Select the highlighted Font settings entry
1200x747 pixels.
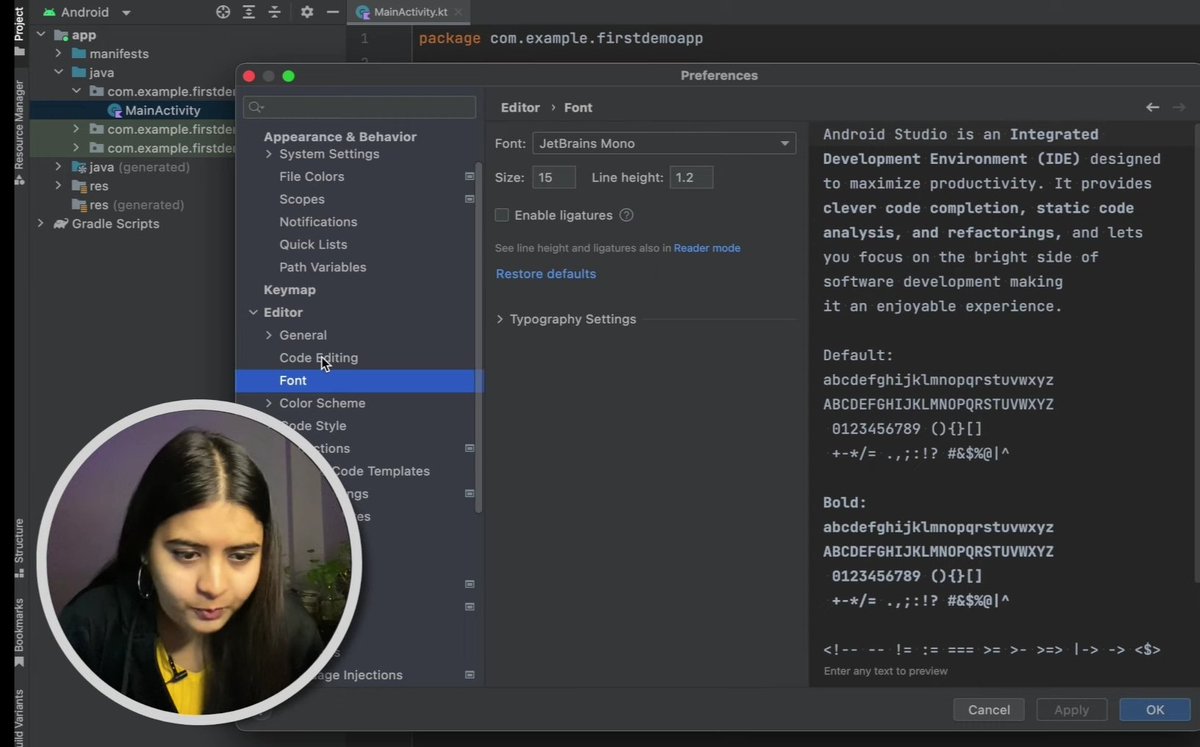pos(359,380)
